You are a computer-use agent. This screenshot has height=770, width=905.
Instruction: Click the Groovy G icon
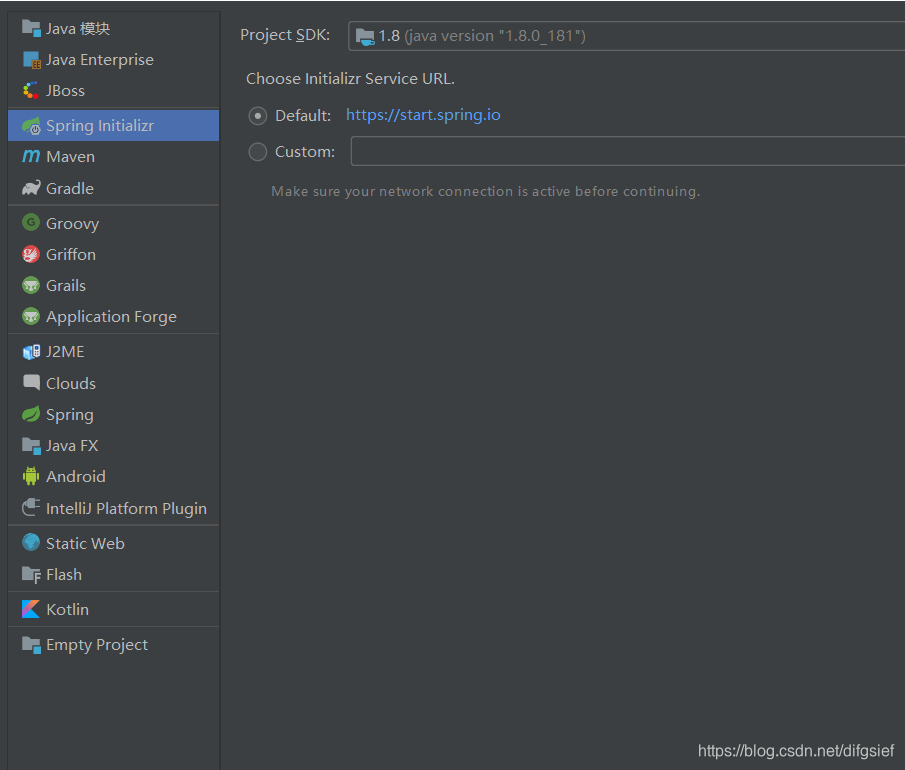coord(31,223)
